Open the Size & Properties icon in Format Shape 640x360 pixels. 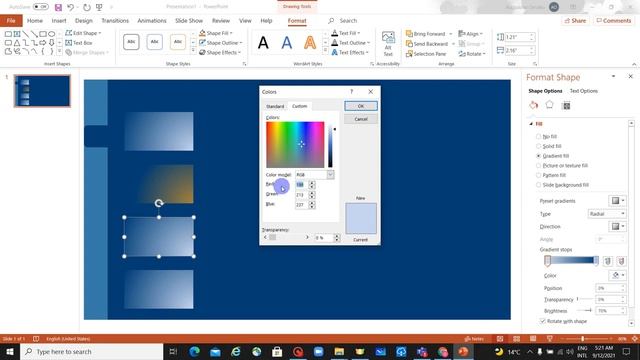pyautogui.click(x=566, y=106)
